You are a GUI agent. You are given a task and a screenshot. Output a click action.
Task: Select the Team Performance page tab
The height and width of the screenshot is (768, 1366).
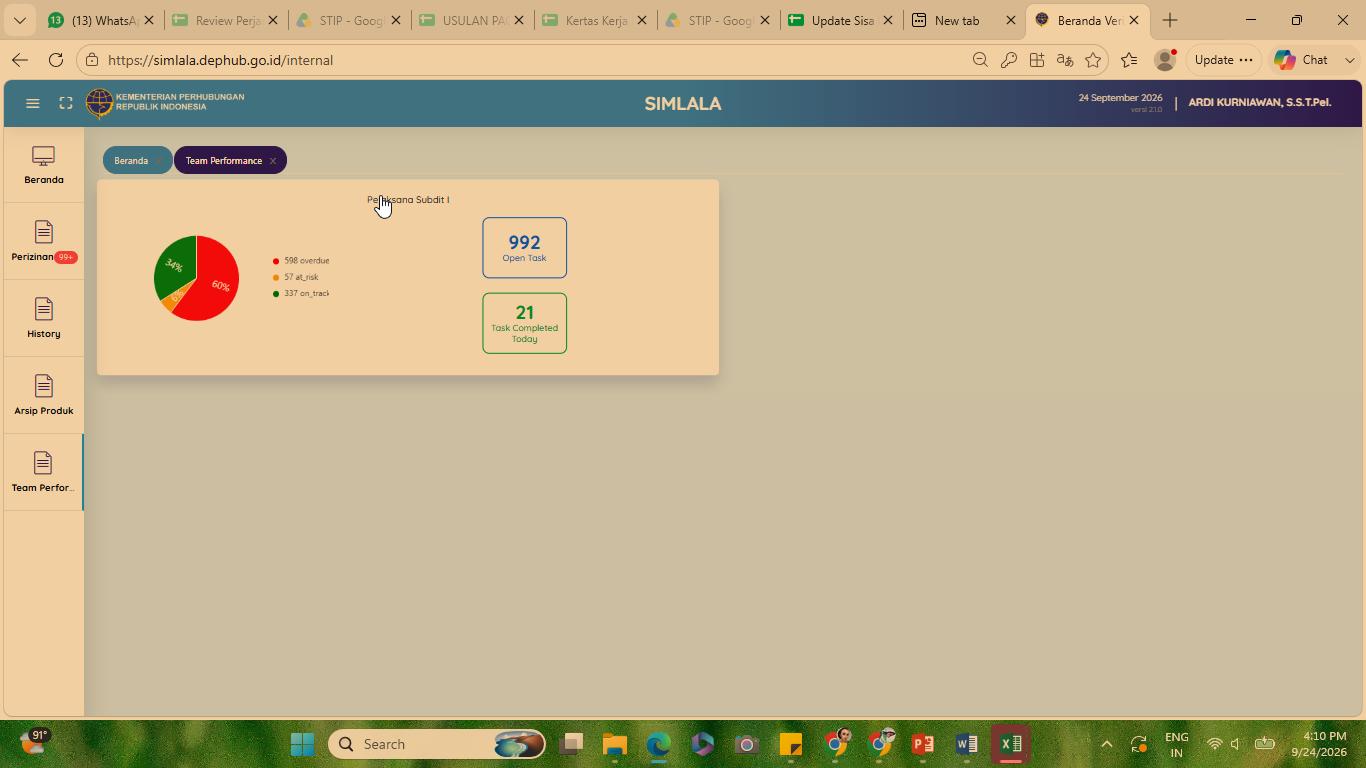[x=223, y=161]
